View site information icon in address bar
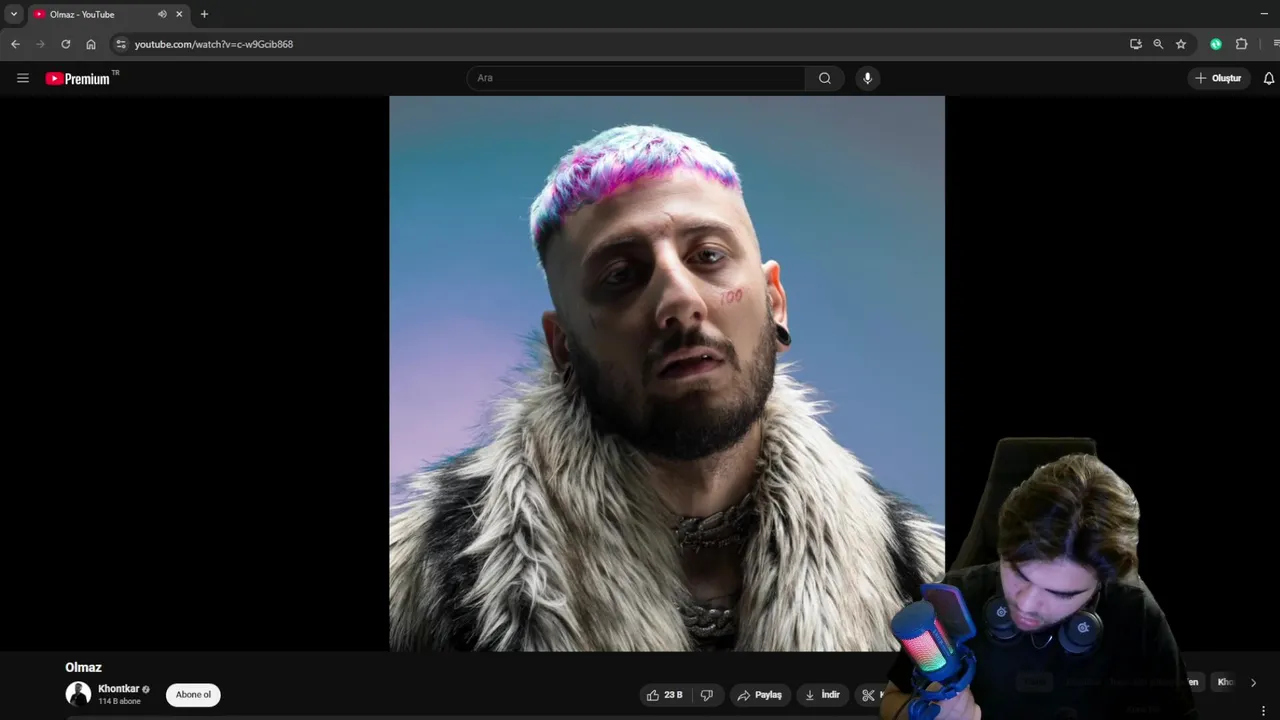1280x720 pixels. pyautogui.click(x=121, y=44)
